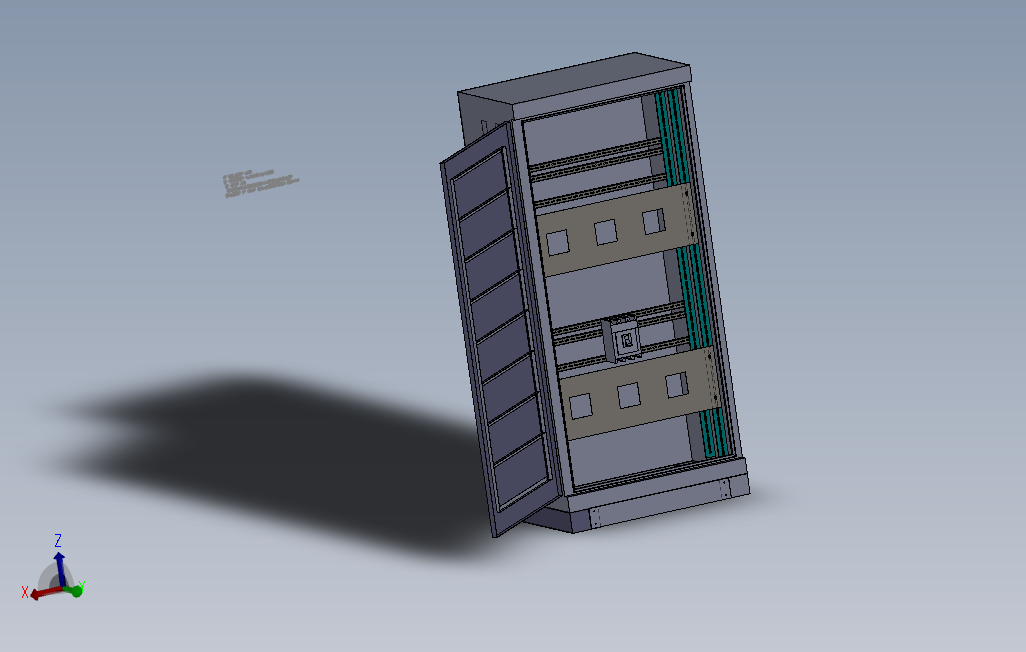Select the lower beige mounting plate
The height and width of the screenshot is (652, 1026).
click(639, 393)
